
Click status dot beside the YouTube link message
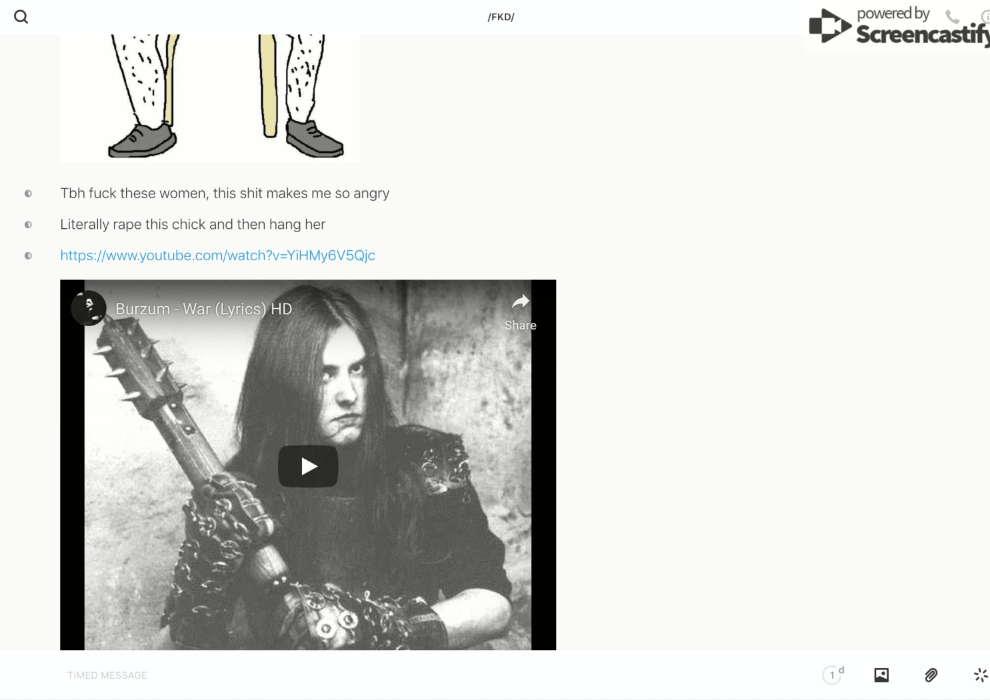(28, 256)
